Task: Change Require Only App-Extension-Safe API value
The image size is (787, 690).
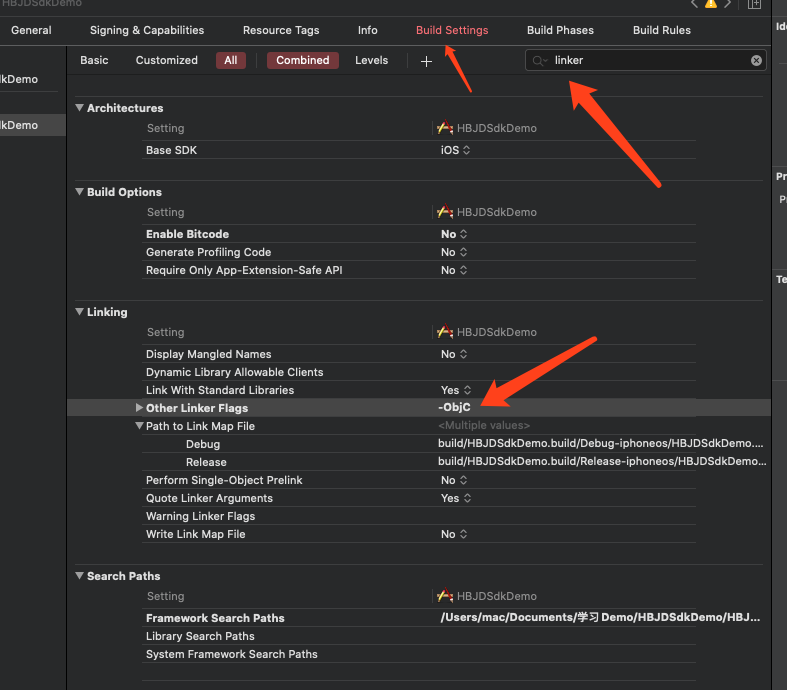Action: [x=454, y=270]
